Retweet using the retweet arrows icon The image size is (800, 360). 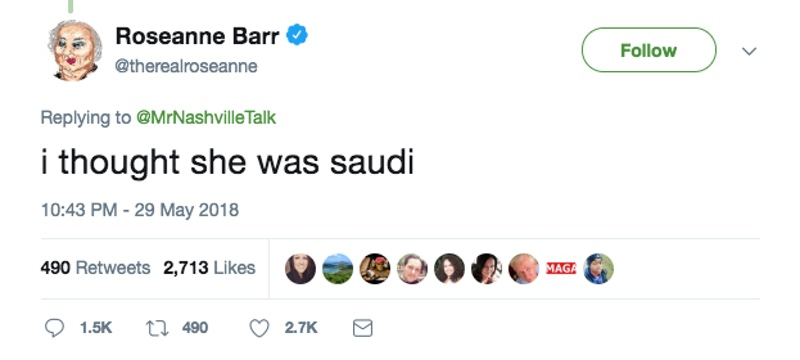(x=157, y=328)
